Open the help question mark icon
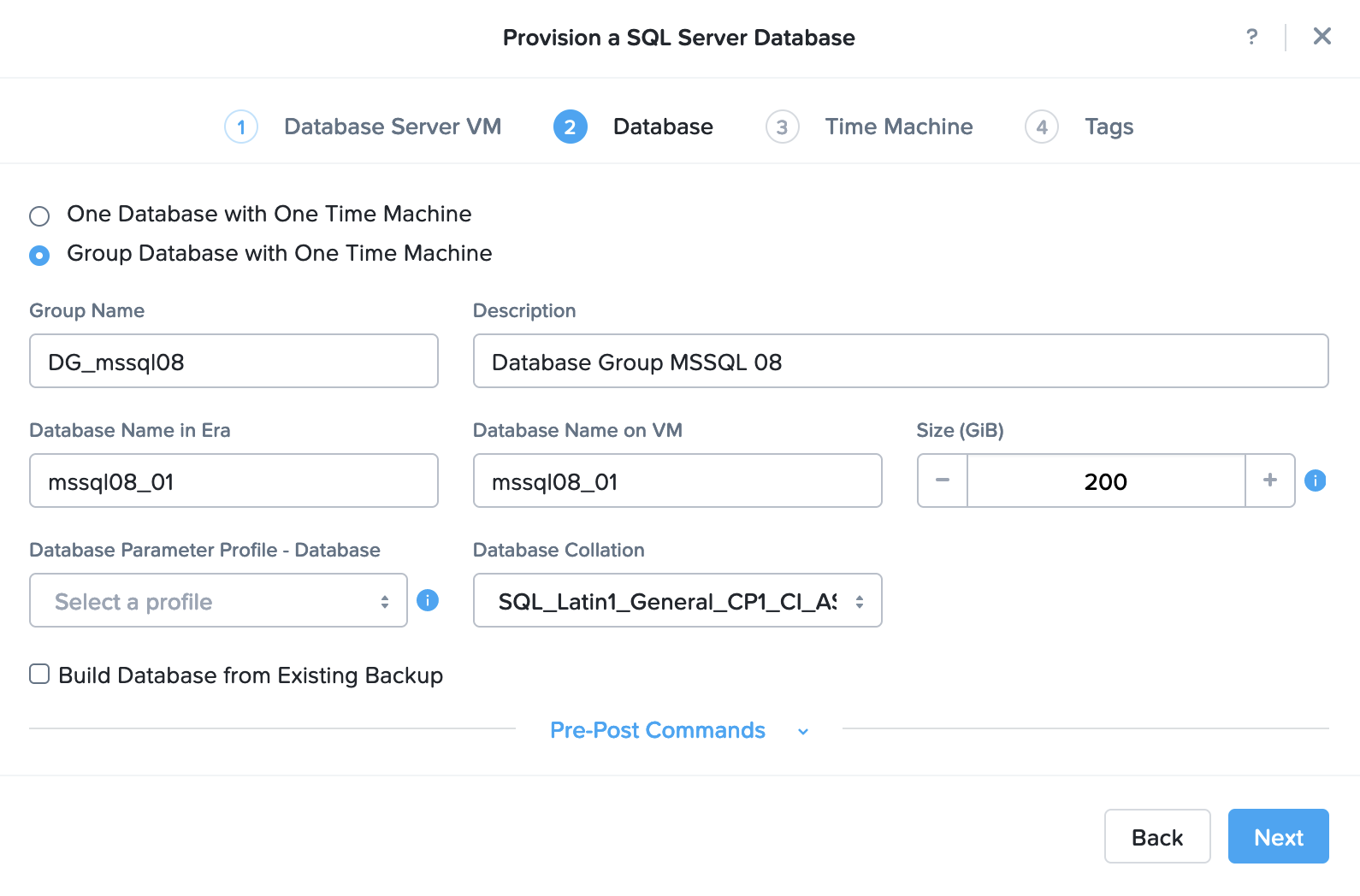 click(x=1252, y=37)
